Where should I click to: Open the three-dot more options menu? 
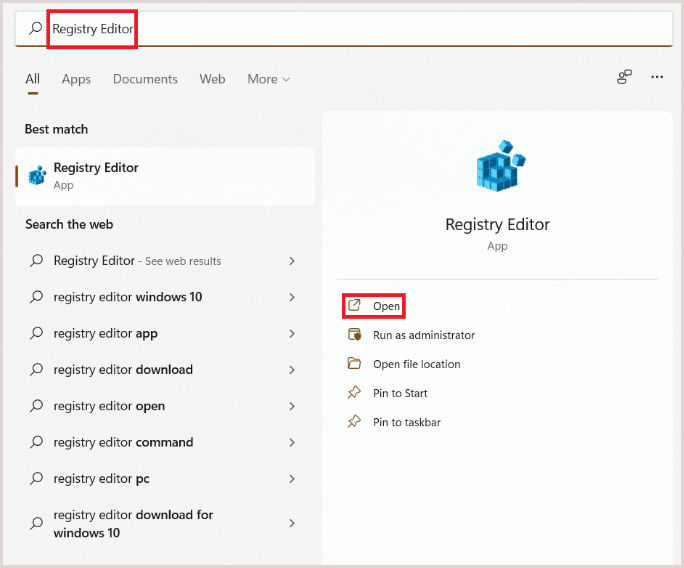click(x=657, y=77)
